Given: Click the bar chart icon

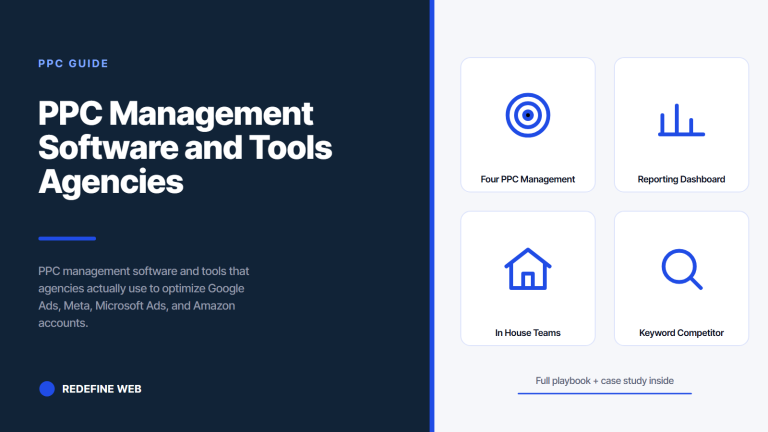Looking at the screenshot, I should 681,120.
